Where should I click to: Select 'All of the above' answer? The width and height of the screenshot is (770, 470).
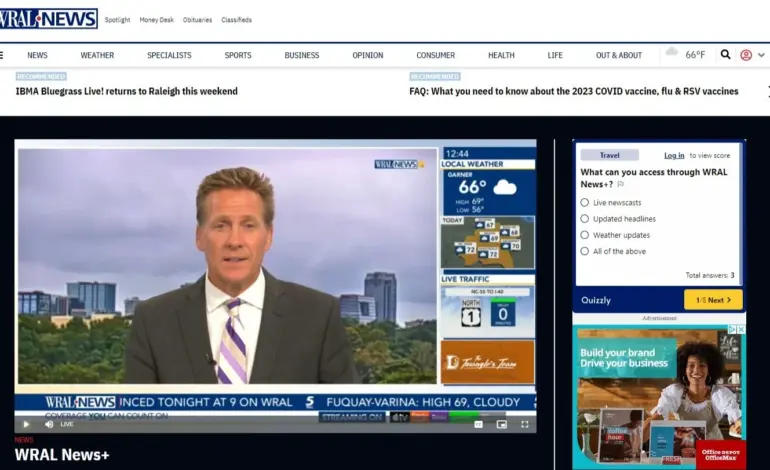tap(584, 251)
